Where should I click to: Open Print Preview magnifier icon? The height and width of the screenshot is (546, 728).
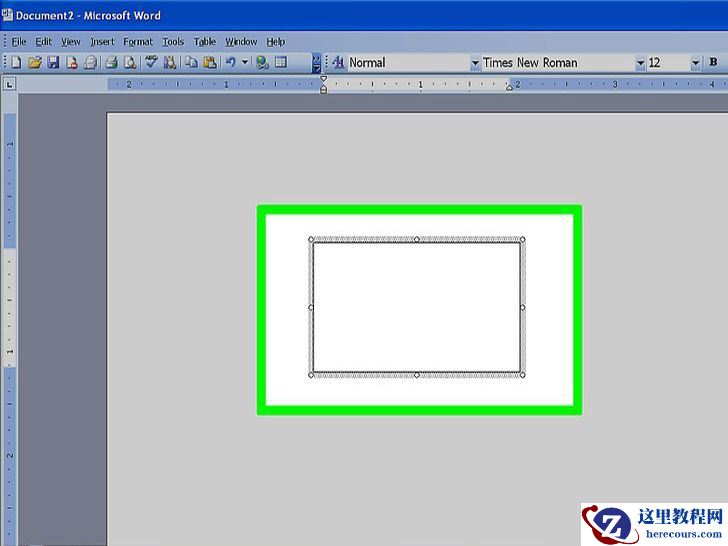pyautogui.click(x=130, y=62)
